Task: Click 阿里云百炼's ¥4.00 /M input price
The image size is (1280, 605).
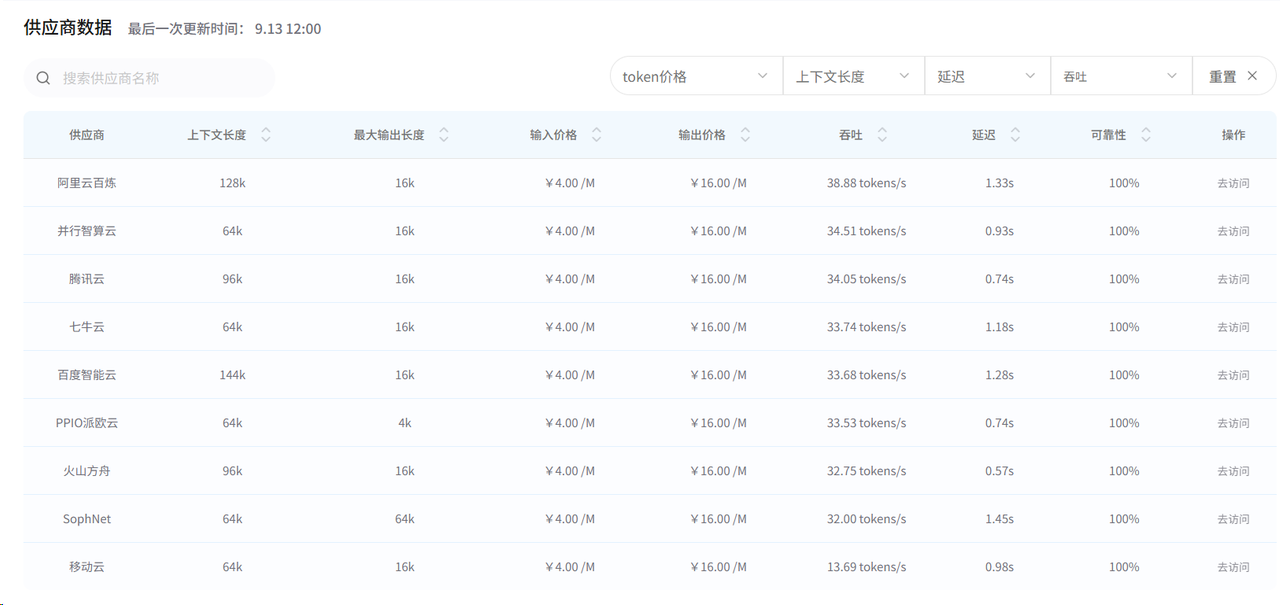Action: [x=569, y=183]
